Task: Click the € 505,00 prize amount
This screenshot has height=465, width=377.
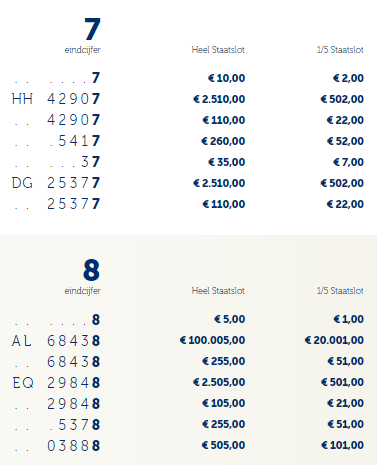Action: tap(223, 445)
